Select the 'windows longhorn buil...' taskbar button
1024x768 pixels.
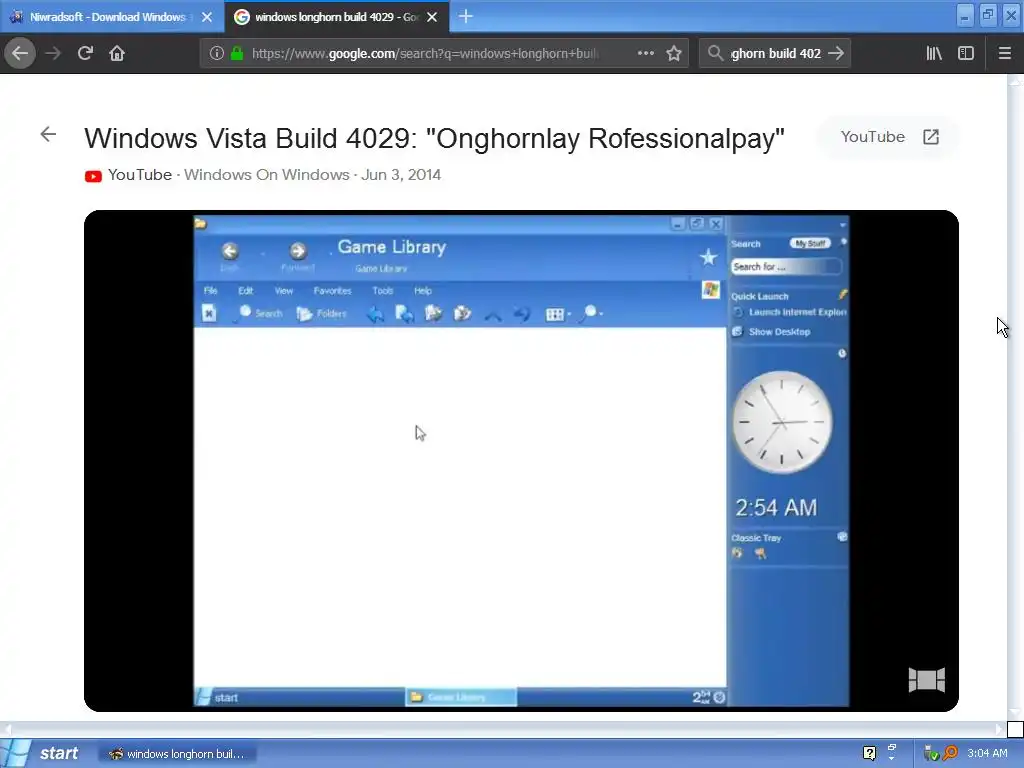(177, 754)
